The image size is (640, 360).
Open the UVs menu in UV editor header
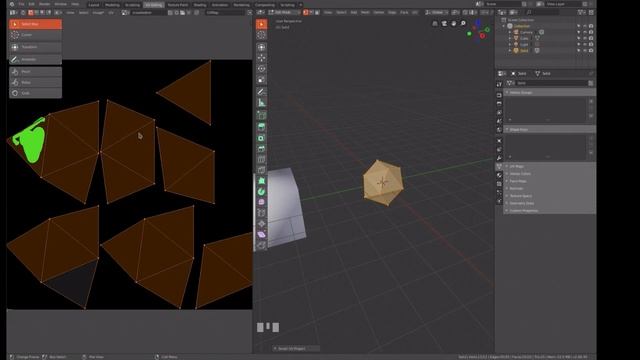click(111, 13)
